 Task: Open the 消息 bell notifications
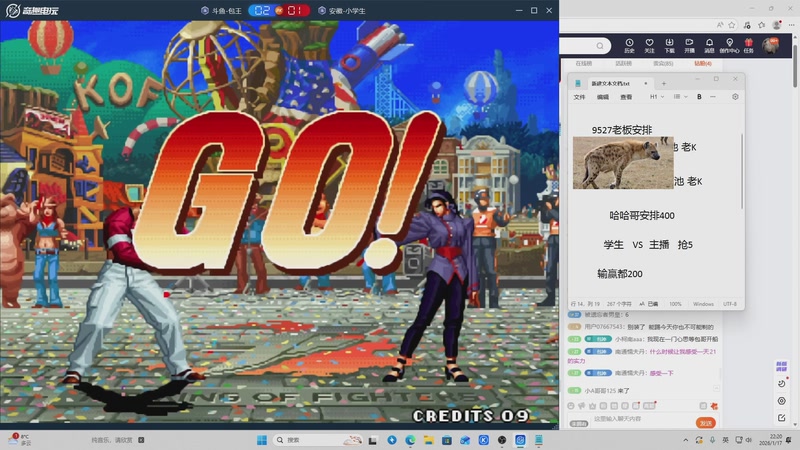(709, 45)
